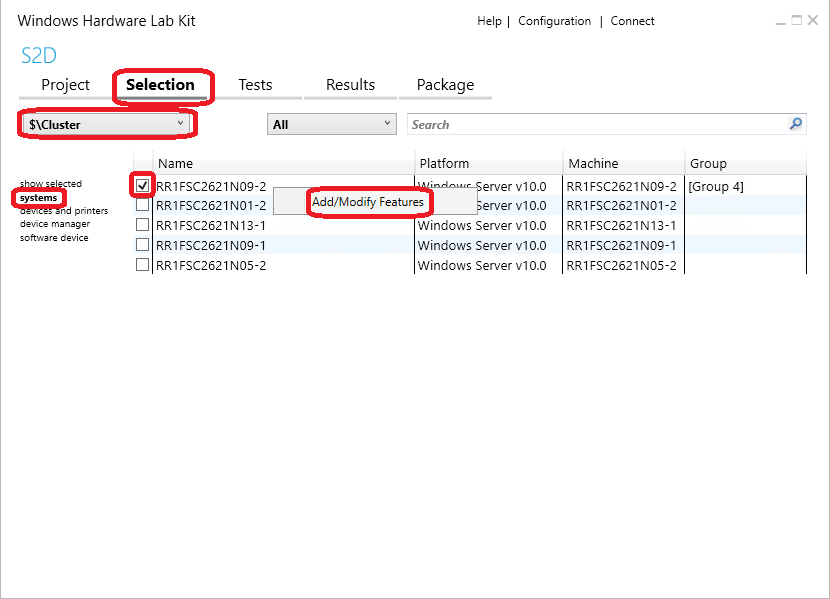Enable the checkbox for RR1FSC2621N05-2

(142, 263)
